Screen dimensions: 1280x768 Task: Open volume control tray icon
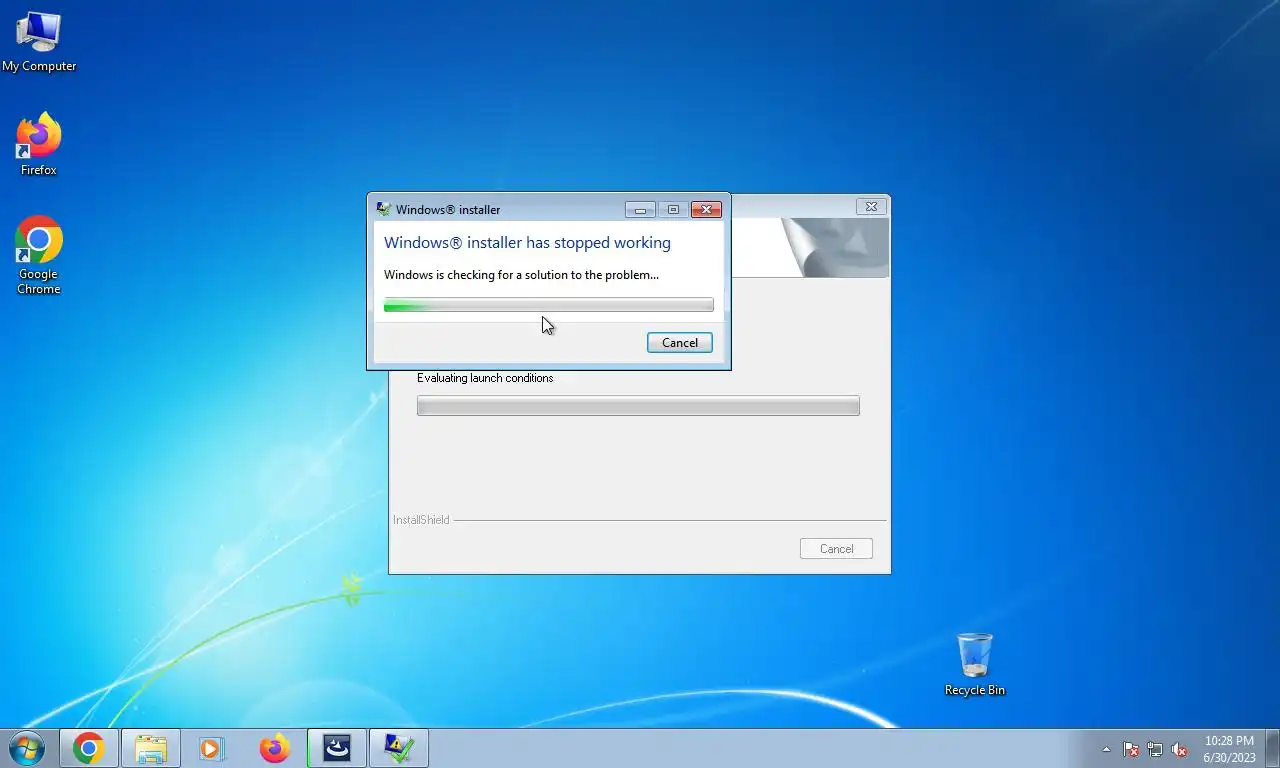coord(1179,749)
